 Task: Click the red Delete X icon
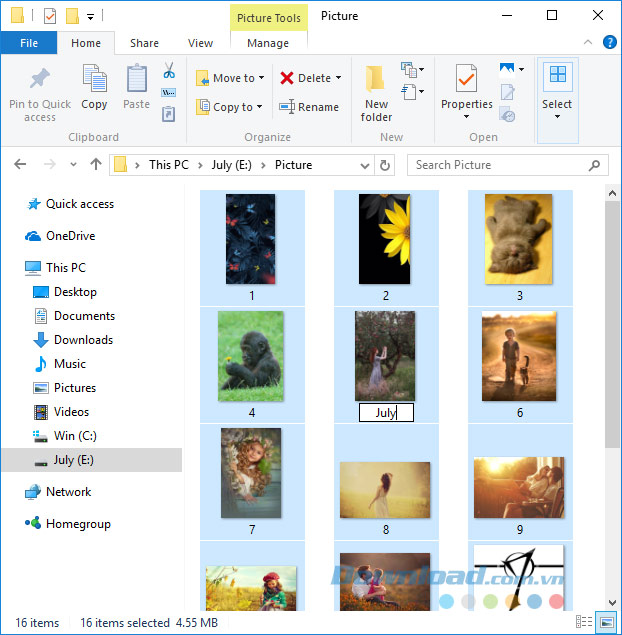pyautogui.click(x=287, y=78)
